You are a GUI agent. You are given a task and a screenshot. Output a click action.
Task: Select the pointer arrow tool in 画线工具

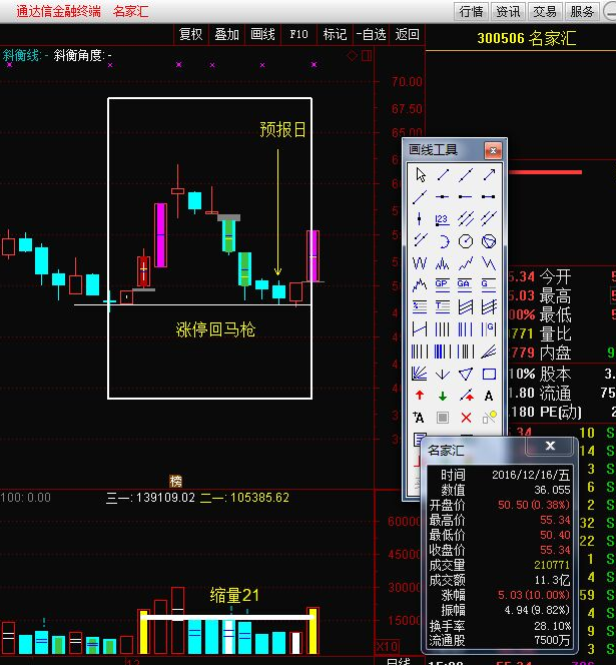420,175
